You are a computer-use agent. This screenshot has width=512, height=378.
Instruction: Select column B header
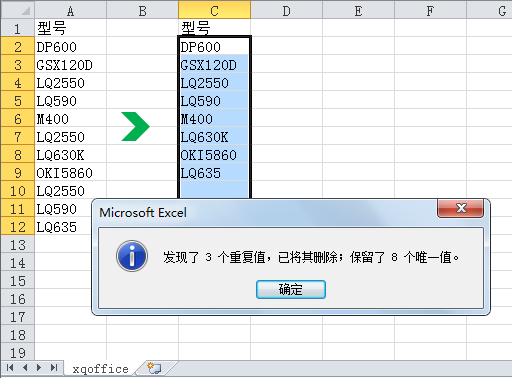(x=142, y=10)
